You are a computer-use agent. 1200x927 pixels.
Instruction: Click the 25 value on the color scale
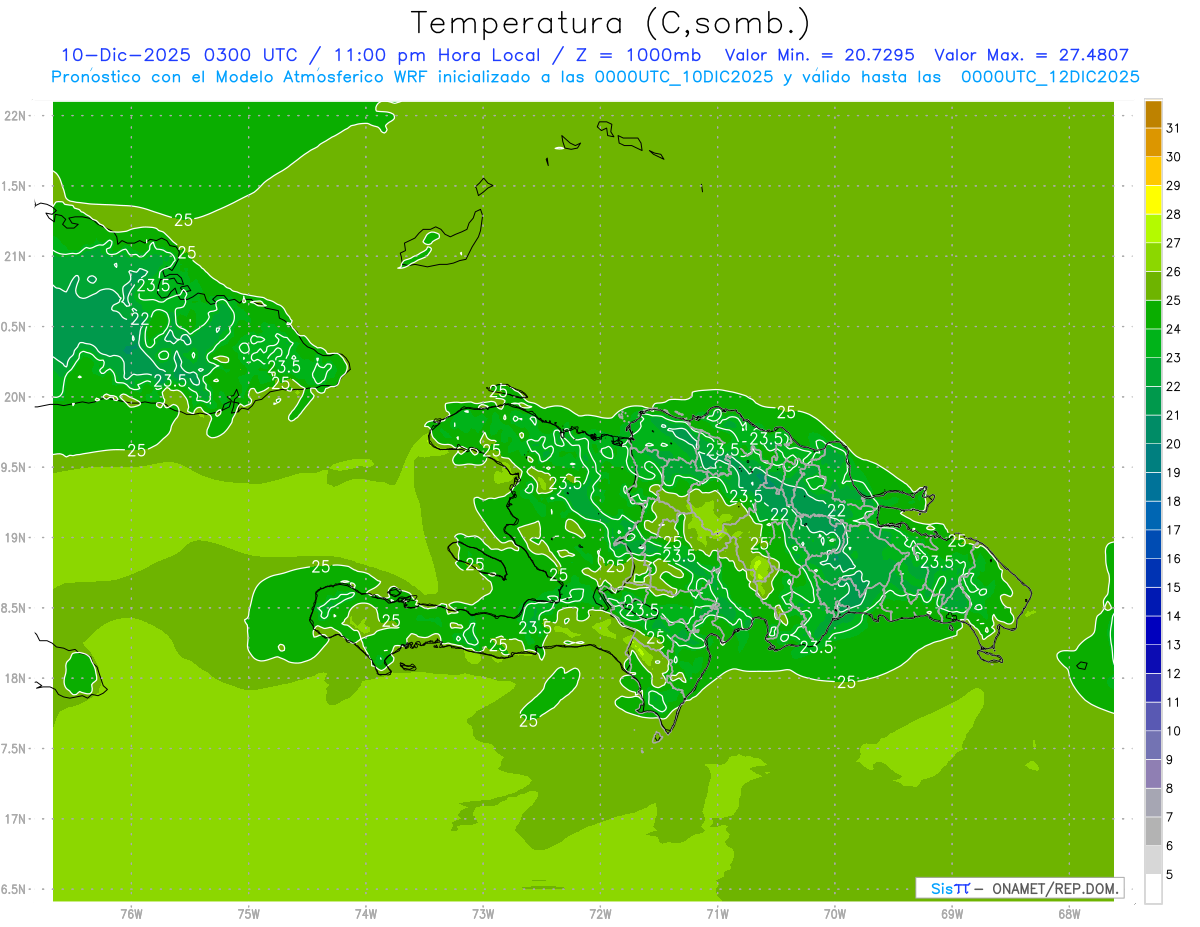(1173, 300)
